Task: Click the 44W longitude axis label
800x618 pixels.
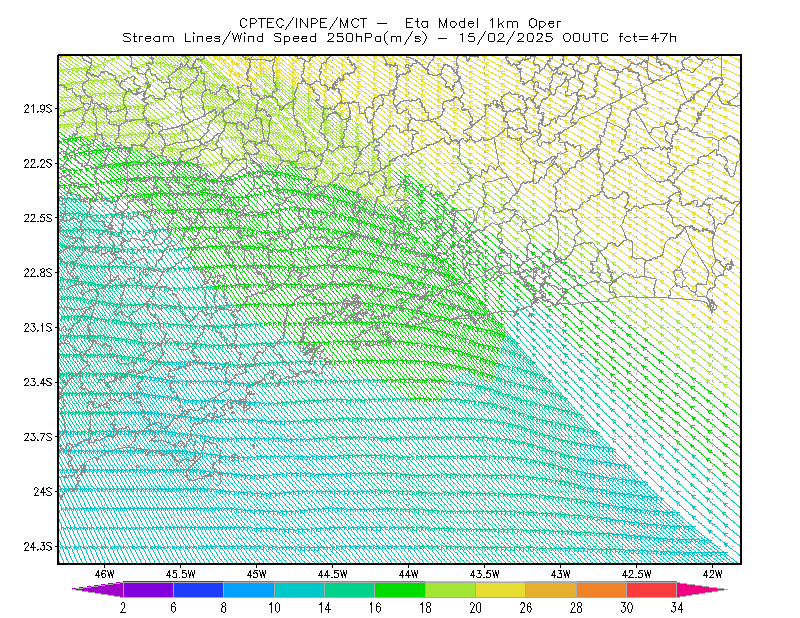Action: (x=408, y=574)
